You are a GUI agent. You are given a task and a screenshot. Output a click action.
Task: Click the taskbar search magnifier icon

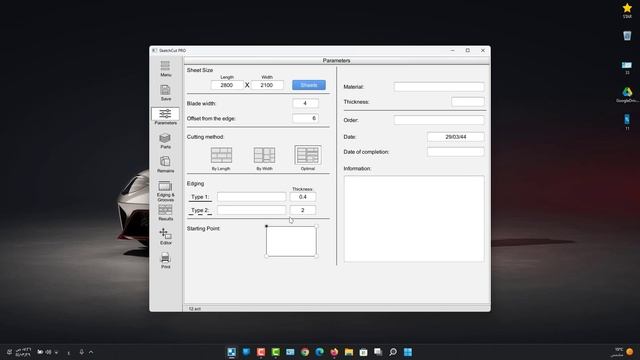[x=393, y=352]
